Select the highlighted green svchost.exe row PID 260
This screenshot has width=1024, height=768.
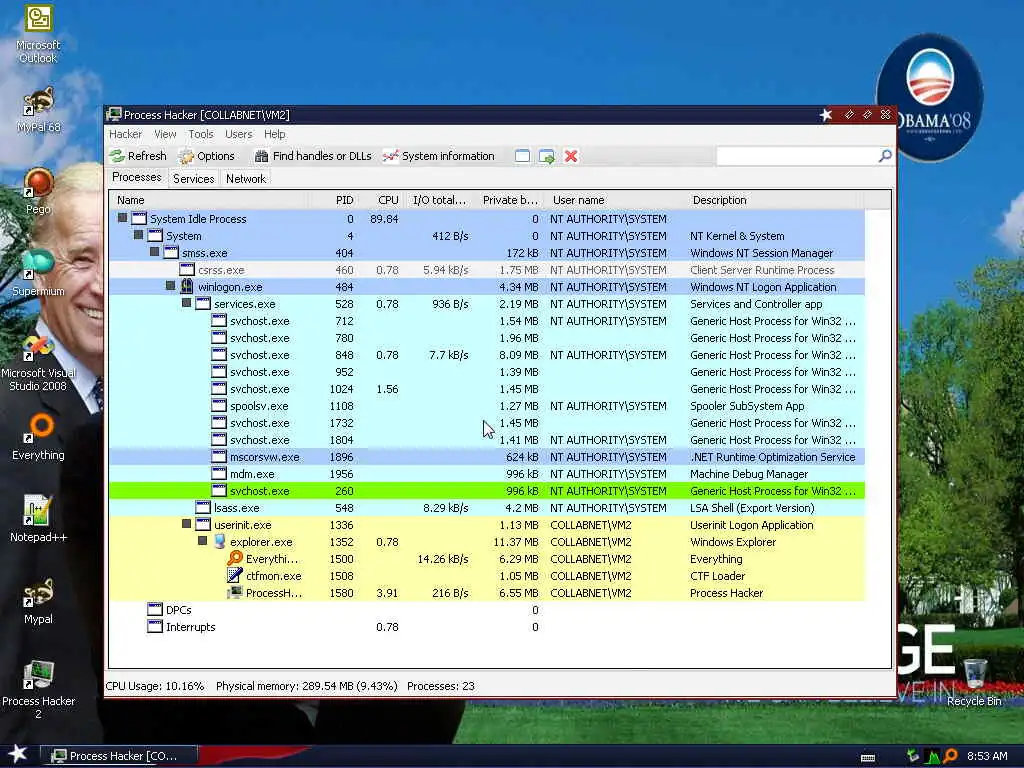487,490
